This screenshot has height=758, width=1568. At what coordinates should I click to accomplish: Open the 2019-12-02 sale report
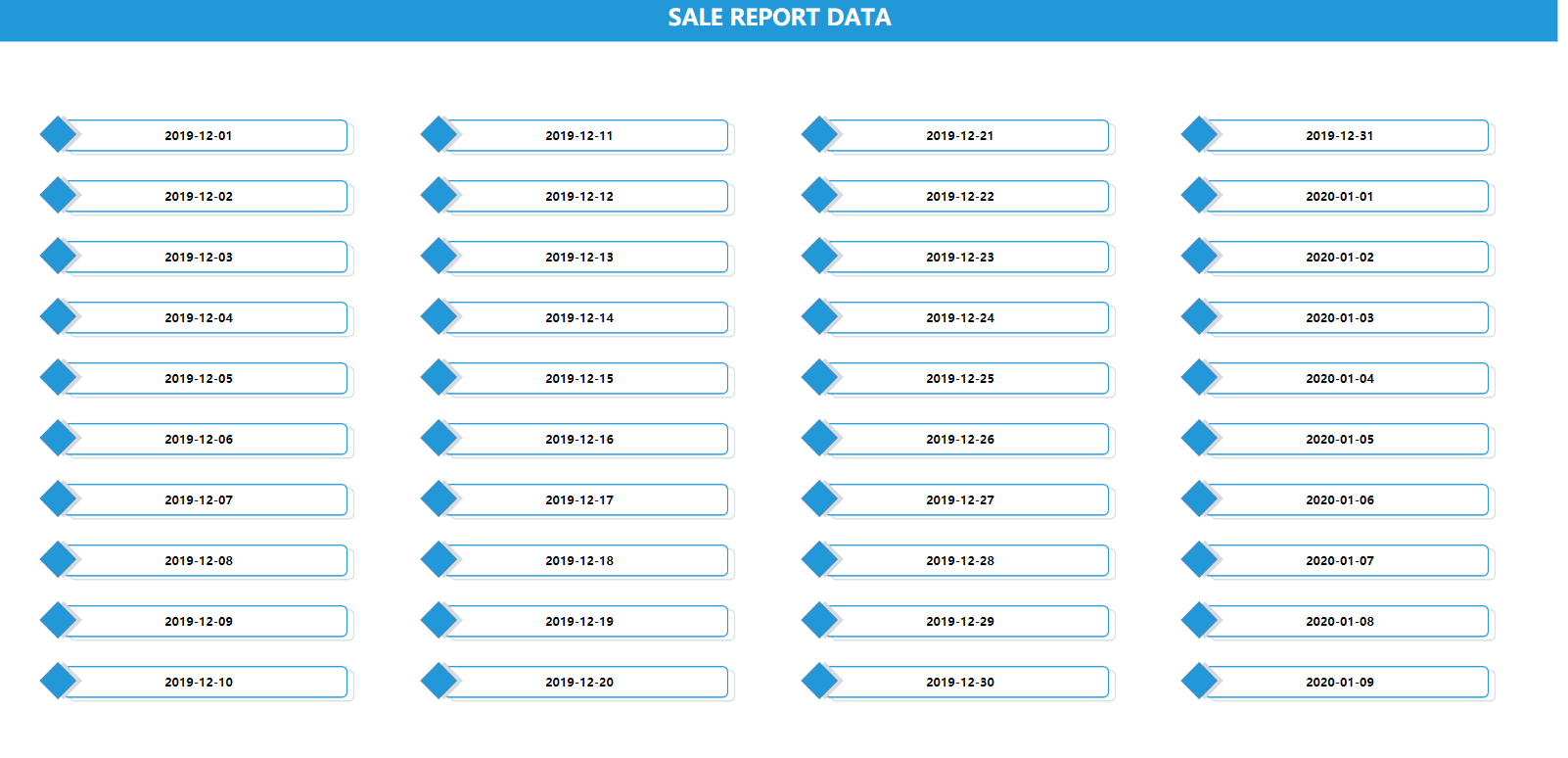(206, 196)
